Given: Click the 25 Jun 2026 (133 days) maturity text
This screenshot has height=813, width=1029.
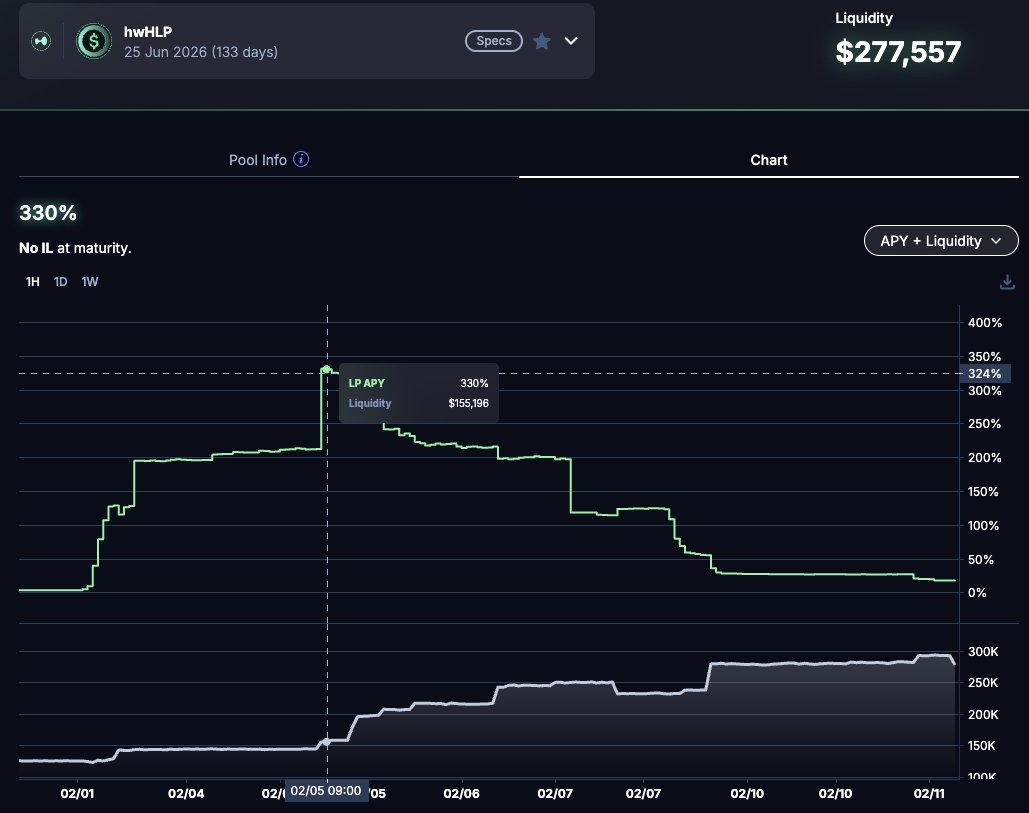Looking at the screenshot, I should click(x=201, y=52).
